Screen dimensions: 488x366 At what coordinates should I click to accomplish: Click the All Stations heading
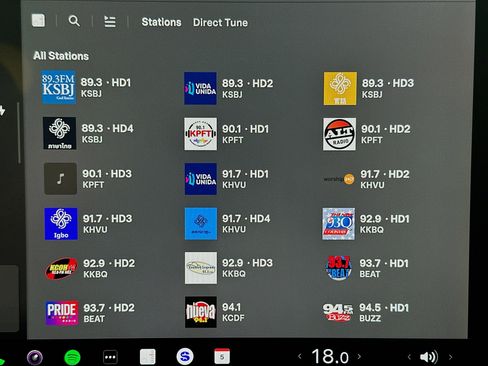(61, 56)
